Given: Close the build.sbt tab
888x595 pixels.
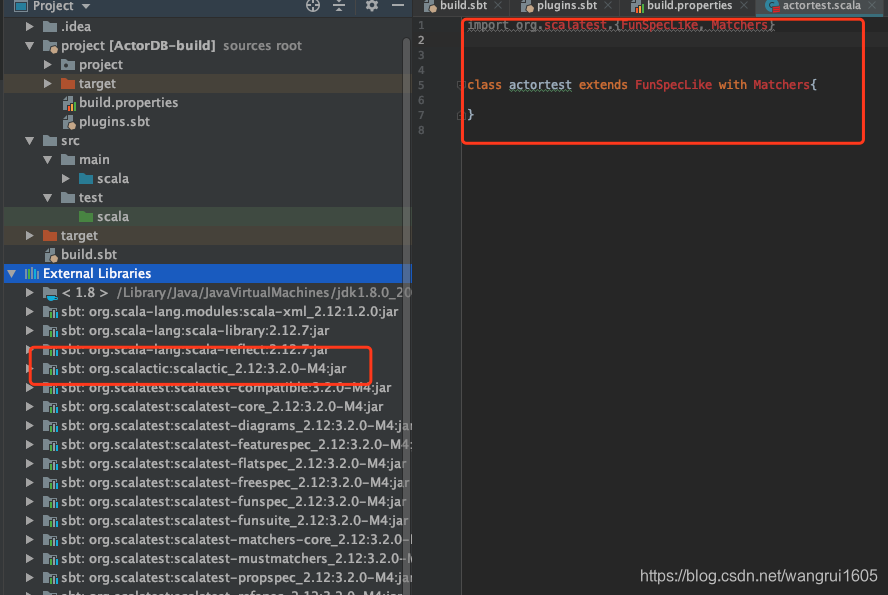Looking at the screenshot, I should (498, 6).
